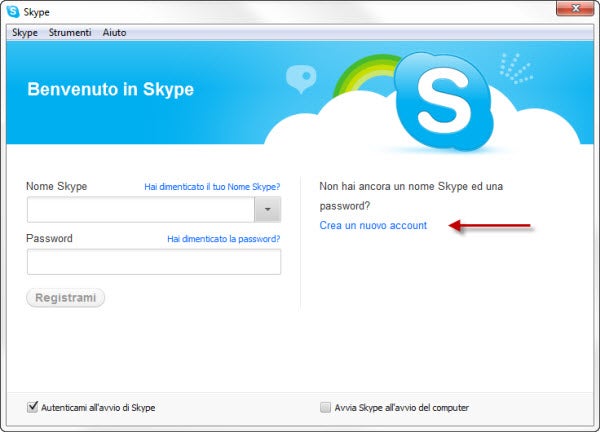Click the 'Benvenuto in Skype' heading
This screenshot has height=432, width=600.
[x=111, y=89]
